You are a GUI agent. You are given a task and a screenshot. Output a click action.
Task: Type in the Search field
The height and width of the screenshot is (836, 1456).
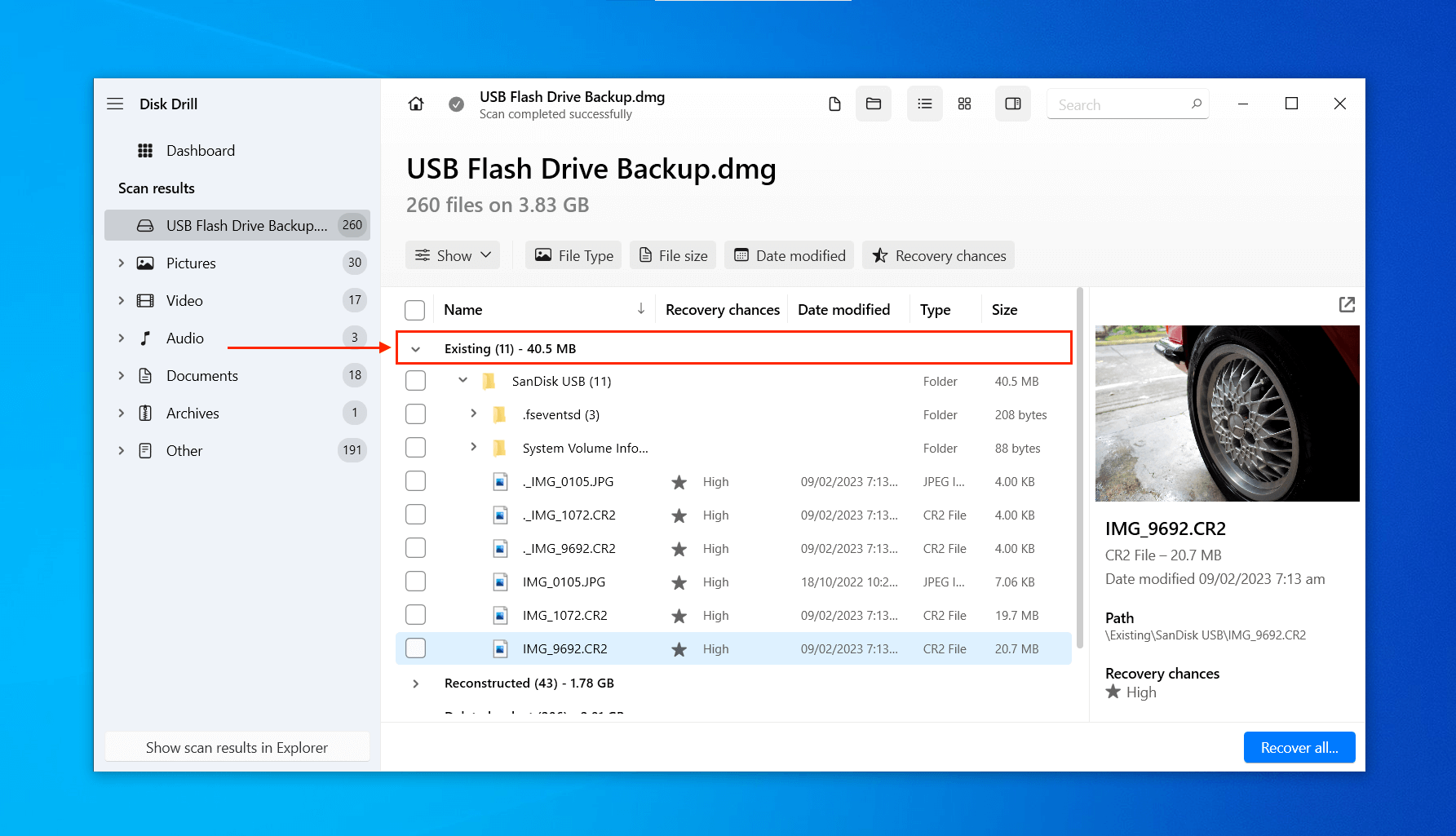coord(1117,104)
